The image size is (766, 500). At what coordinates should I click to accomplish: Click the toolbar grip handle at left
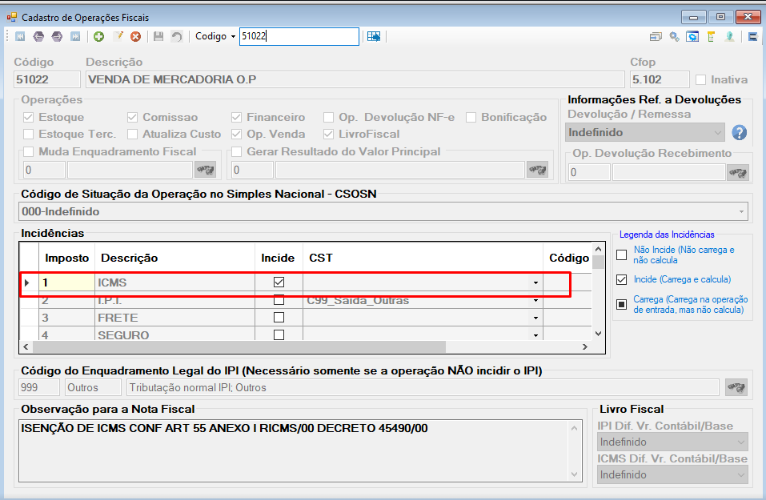coord(7,37)
